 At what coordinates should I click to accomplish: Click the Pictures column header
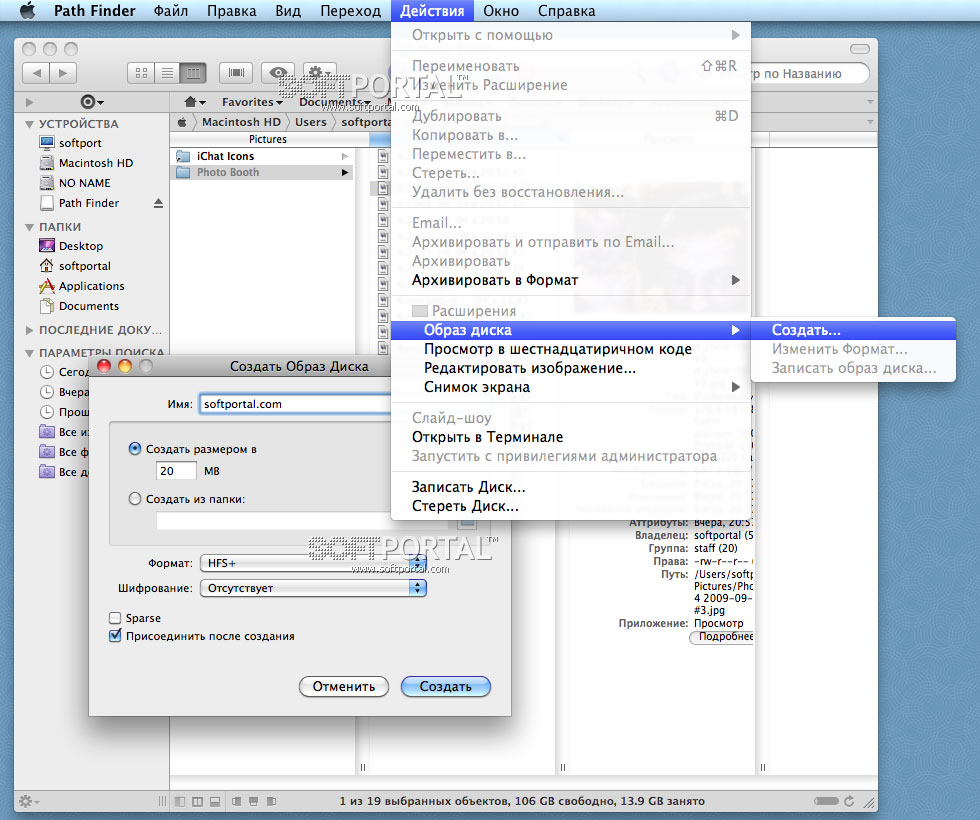pos(268,139)
